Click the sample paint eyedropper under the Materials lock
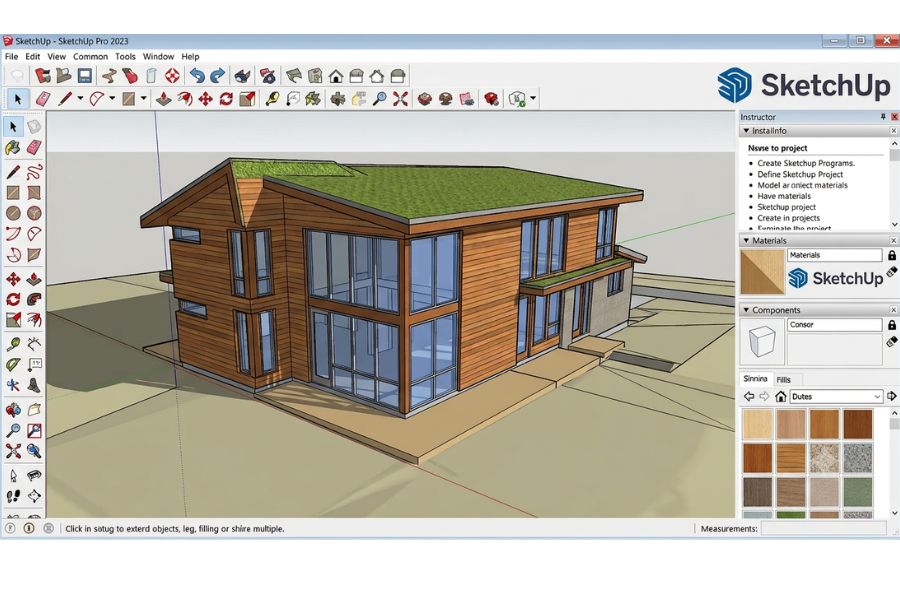This screenshot has height=600, width=900. click(891, 272)
